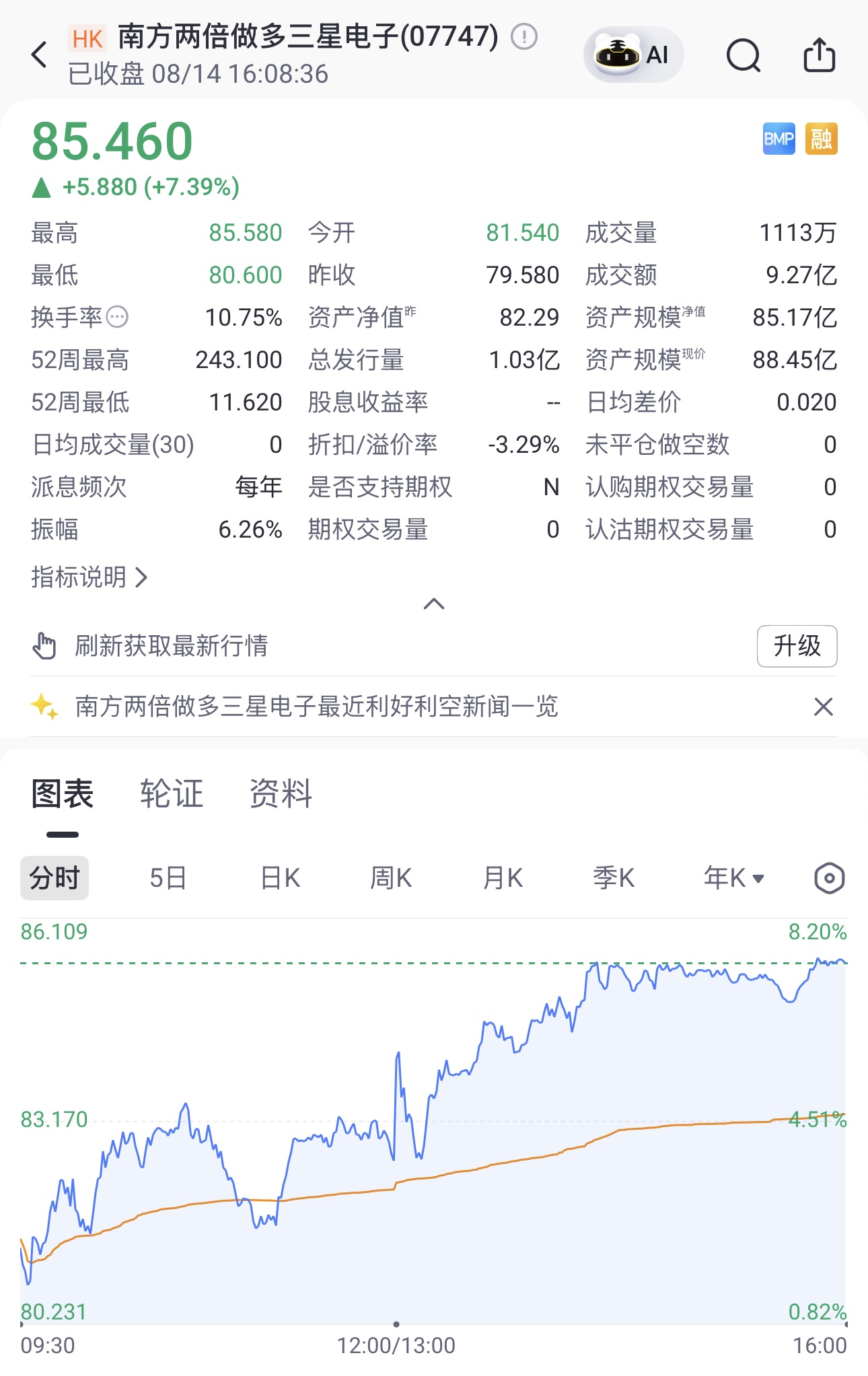This screenshot has width=868, height=1376.
Task: Tap the sparkle AI news icon
Action: tap(44, 707)
